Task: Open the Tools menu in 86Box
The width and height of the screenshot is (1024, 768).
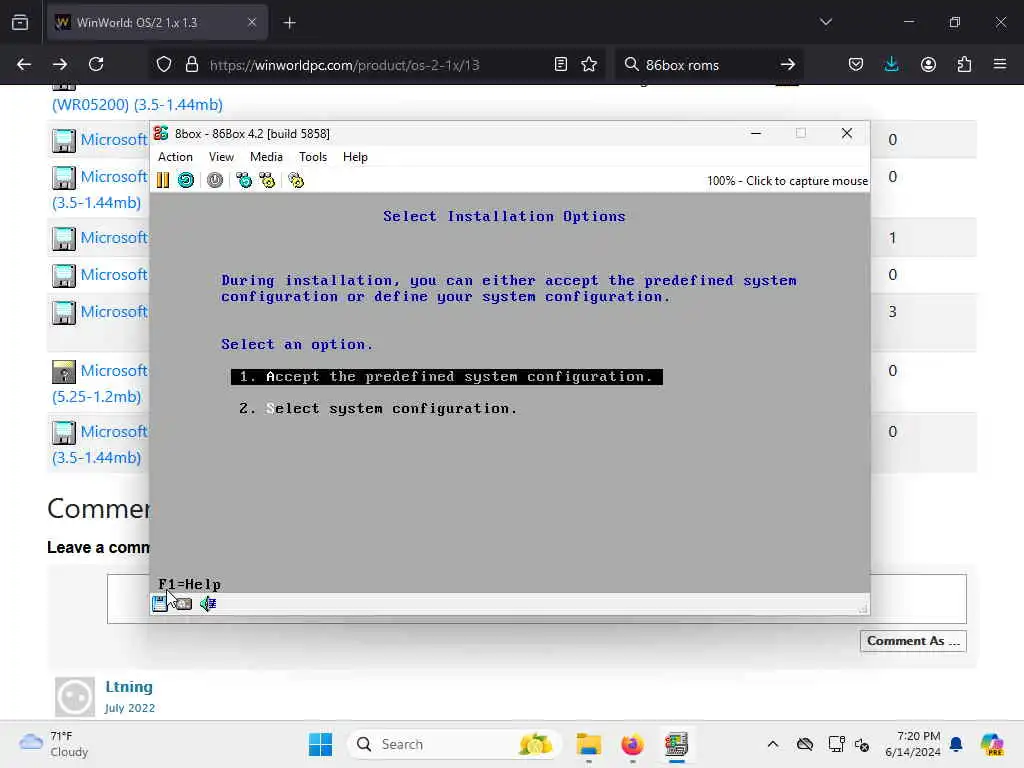Action: click(x=313, y=157)
